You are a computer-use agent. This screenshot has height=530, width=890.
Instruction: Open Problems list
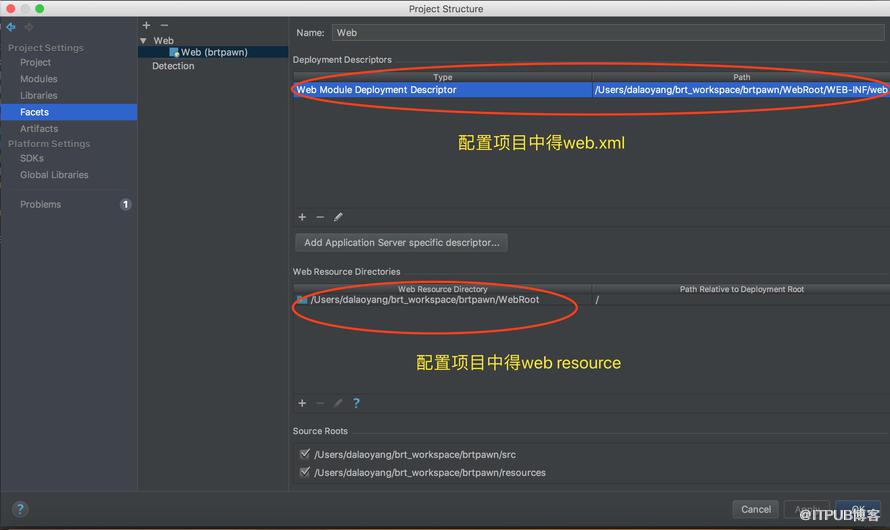point(40,204)
